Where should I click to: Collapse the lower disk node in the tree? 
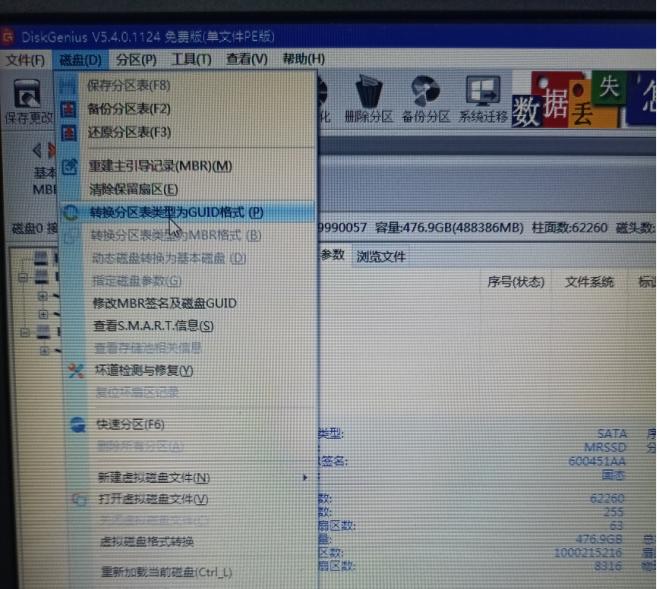25,333
